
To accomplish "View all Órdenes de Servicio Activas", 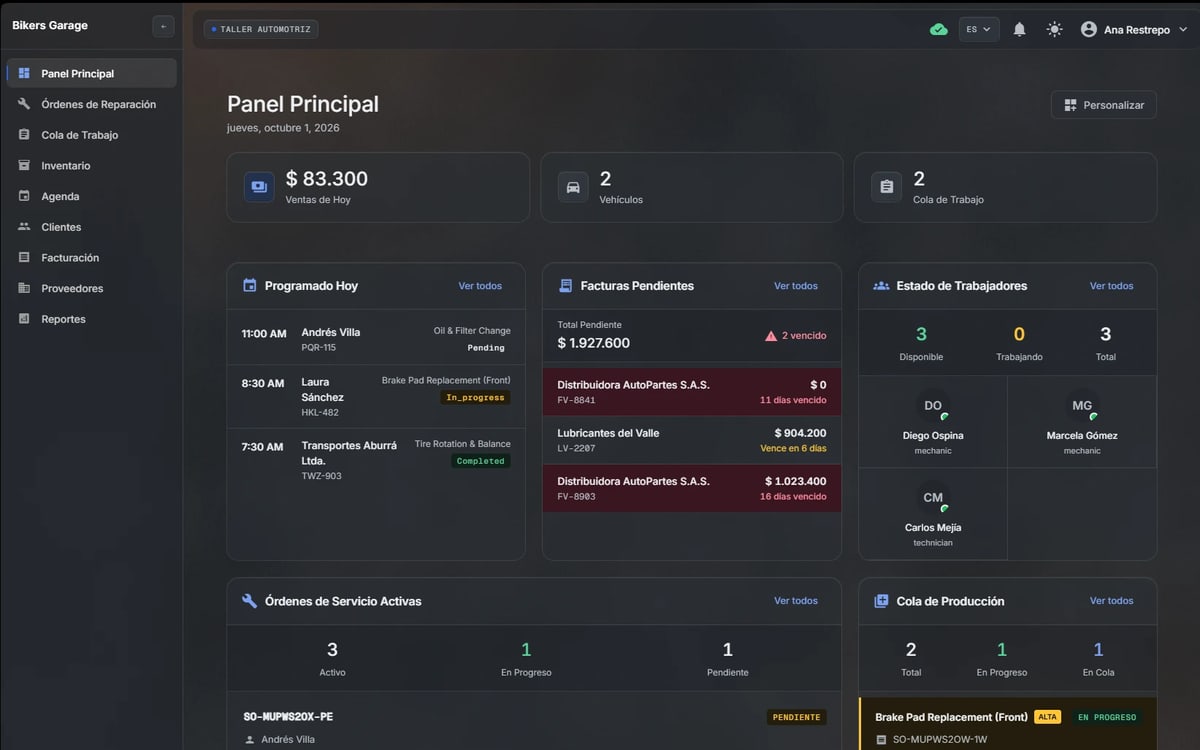I will [x=796, y=601].
